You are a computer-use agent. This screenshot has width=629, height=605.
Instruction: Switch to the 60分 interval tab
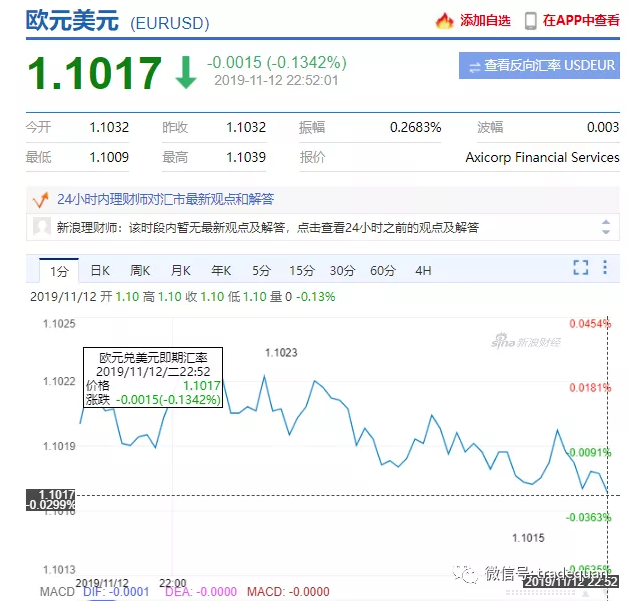pyautogui.click(x=382, y=270)
